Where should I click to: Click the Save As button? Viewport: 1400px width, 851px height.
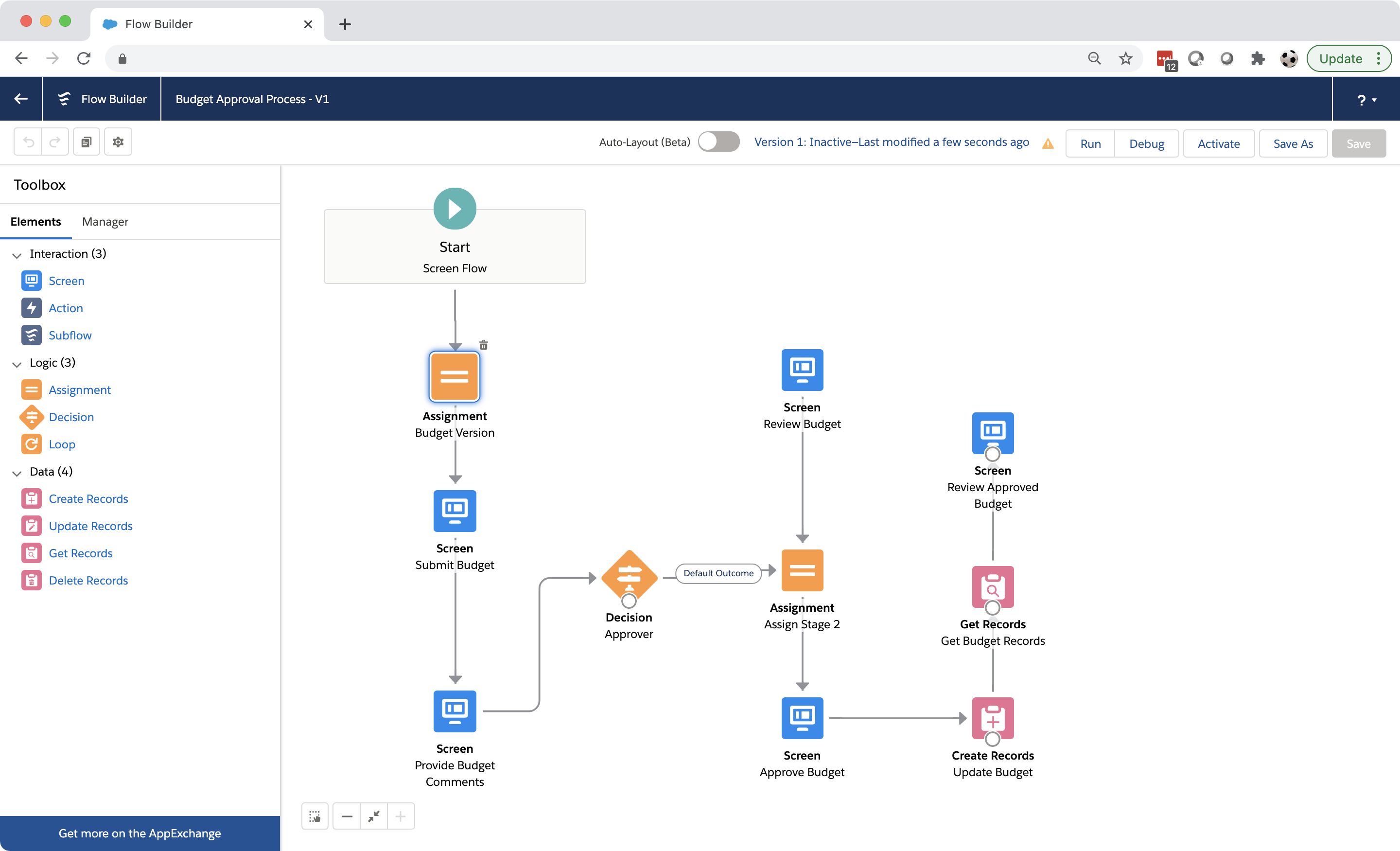(x=1293, y=142)
